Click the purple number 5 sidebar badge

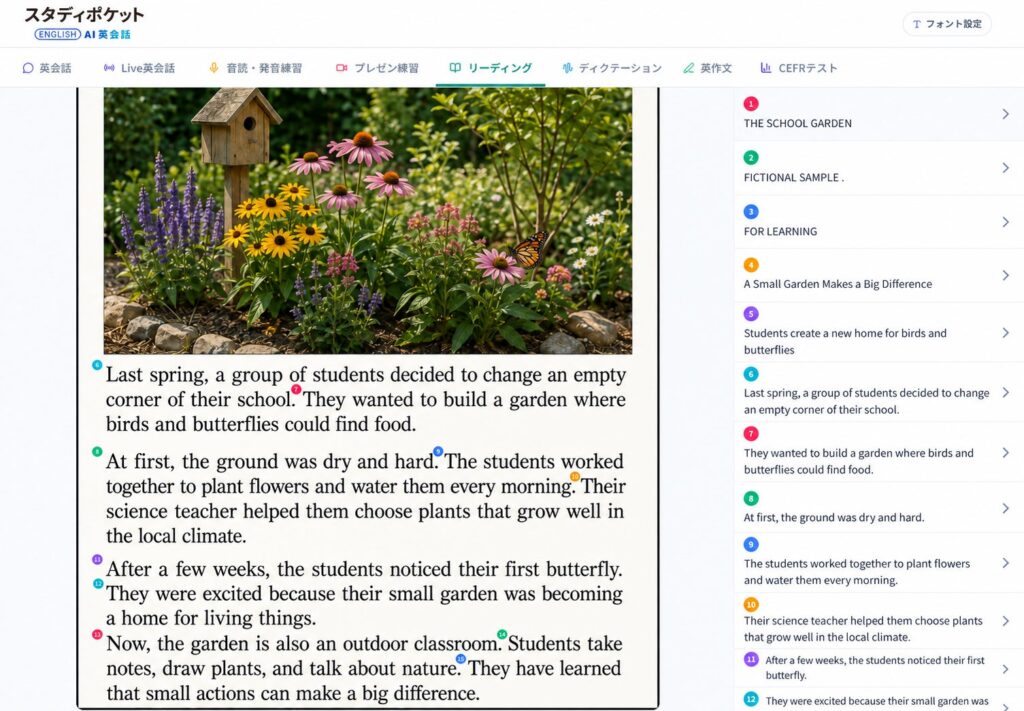pos(751,314)
